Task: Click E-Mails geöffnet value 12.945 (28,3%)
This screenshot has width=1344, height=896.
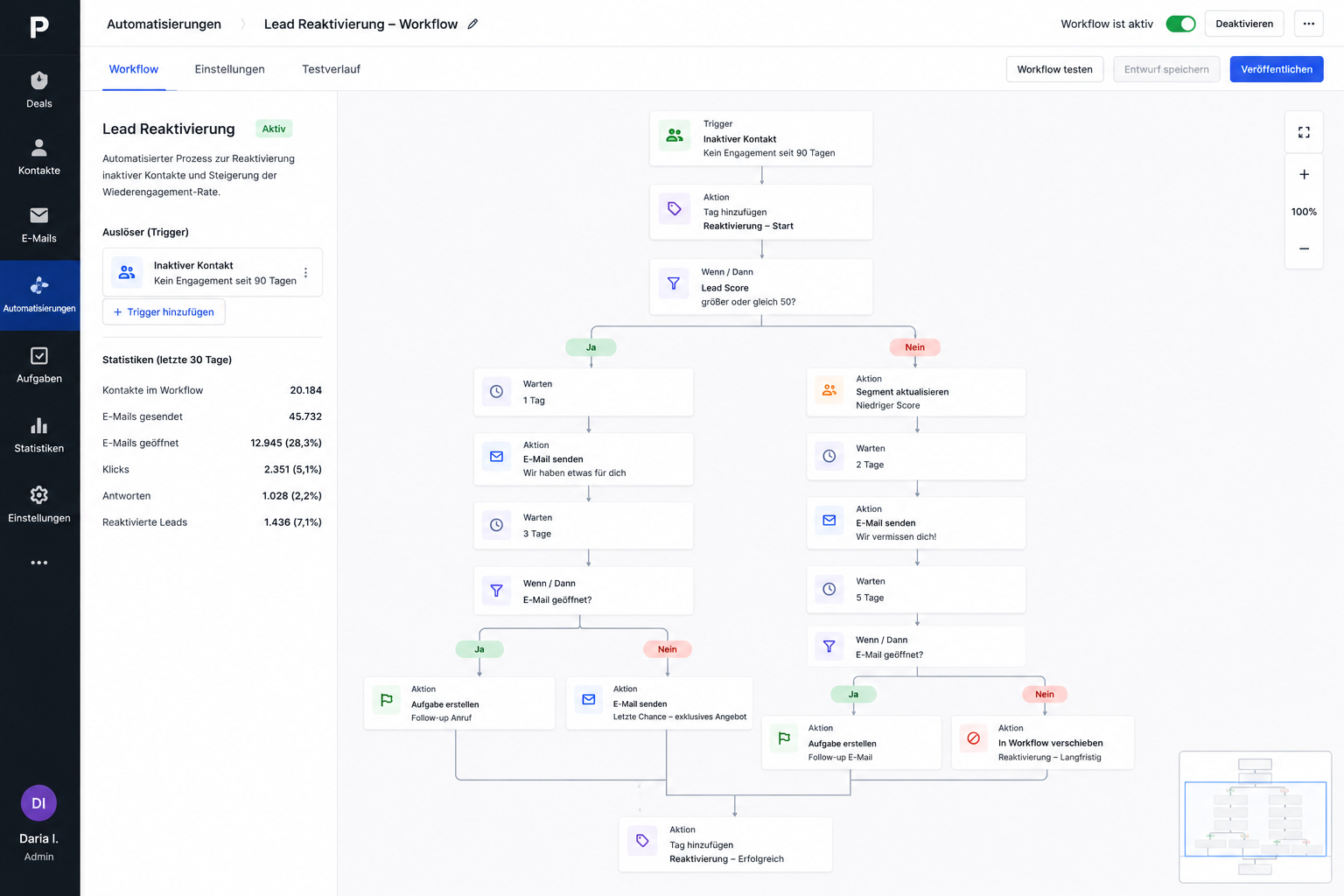Action: [286, 443]
